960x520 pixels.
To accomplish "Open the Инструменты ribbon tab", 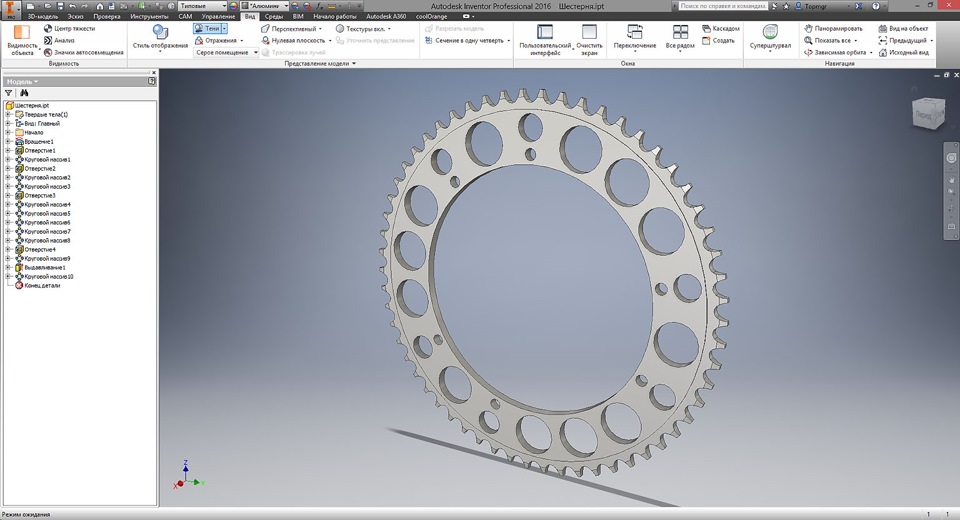I will [x=149, y=17].
